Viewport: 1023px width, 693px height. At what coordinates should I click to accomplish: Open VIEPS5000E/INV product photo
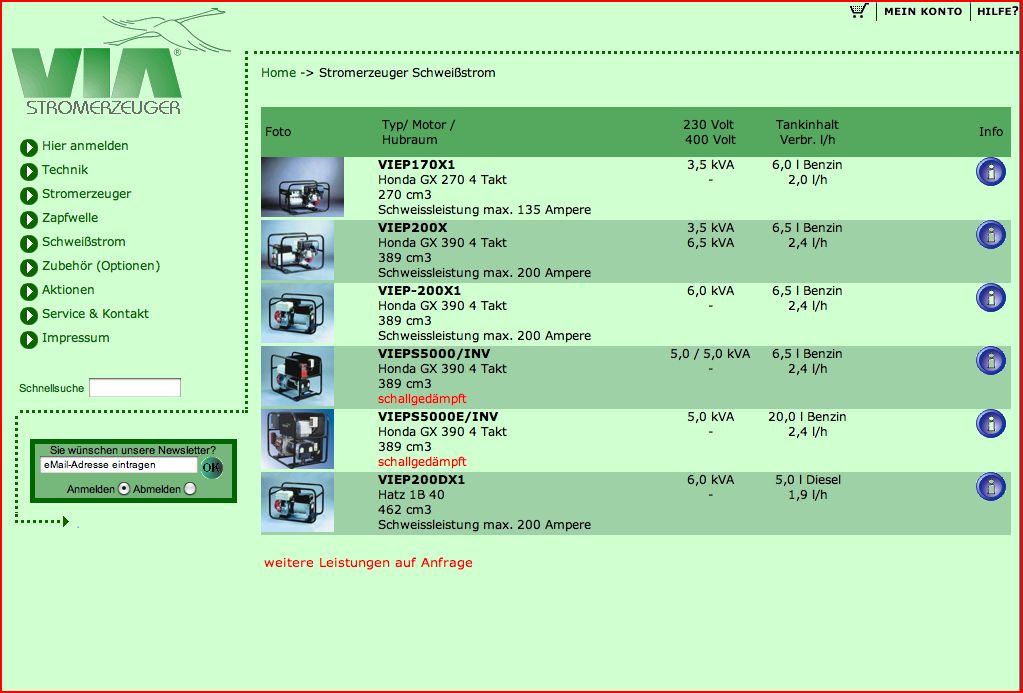pos(298,439)
